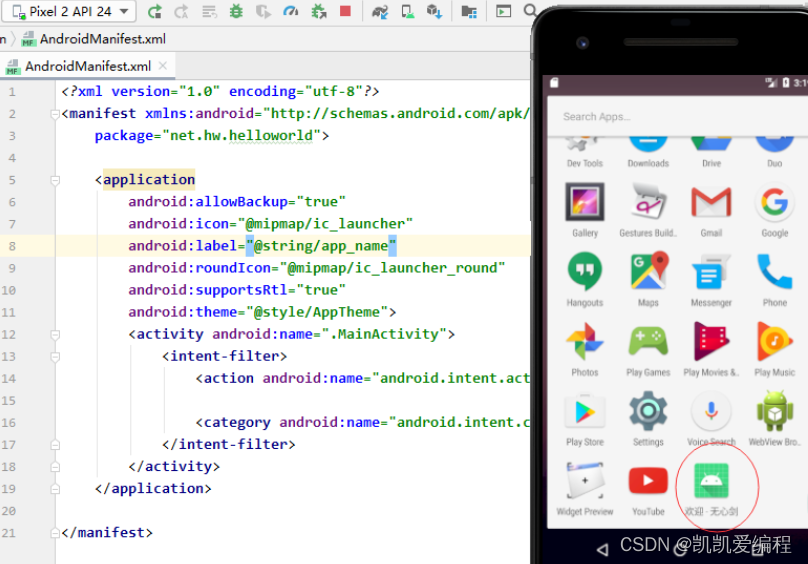Stop the running app with red square

coord(345,11)
